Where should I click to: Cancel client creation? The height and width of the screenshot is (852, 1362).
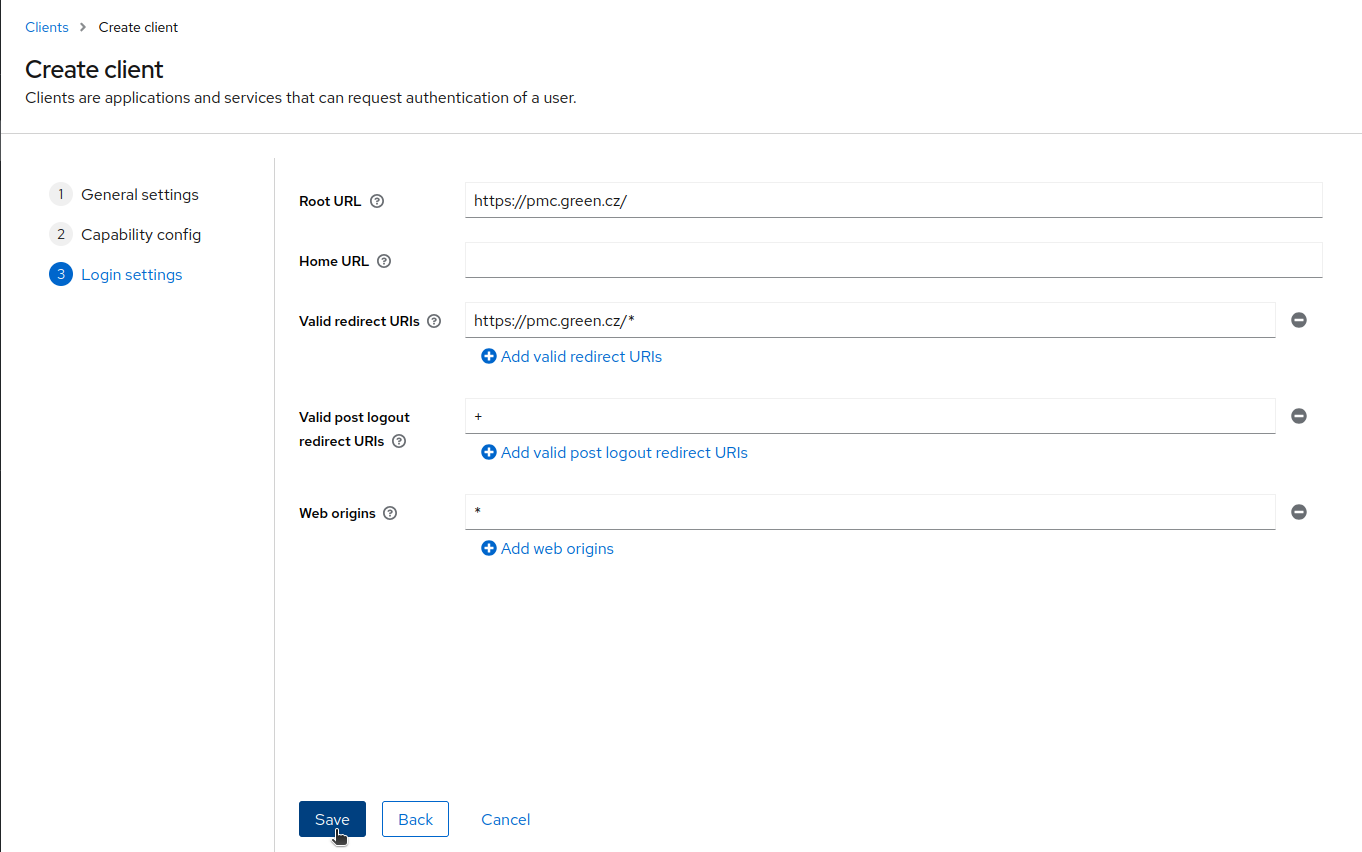[x=505, y=819]
